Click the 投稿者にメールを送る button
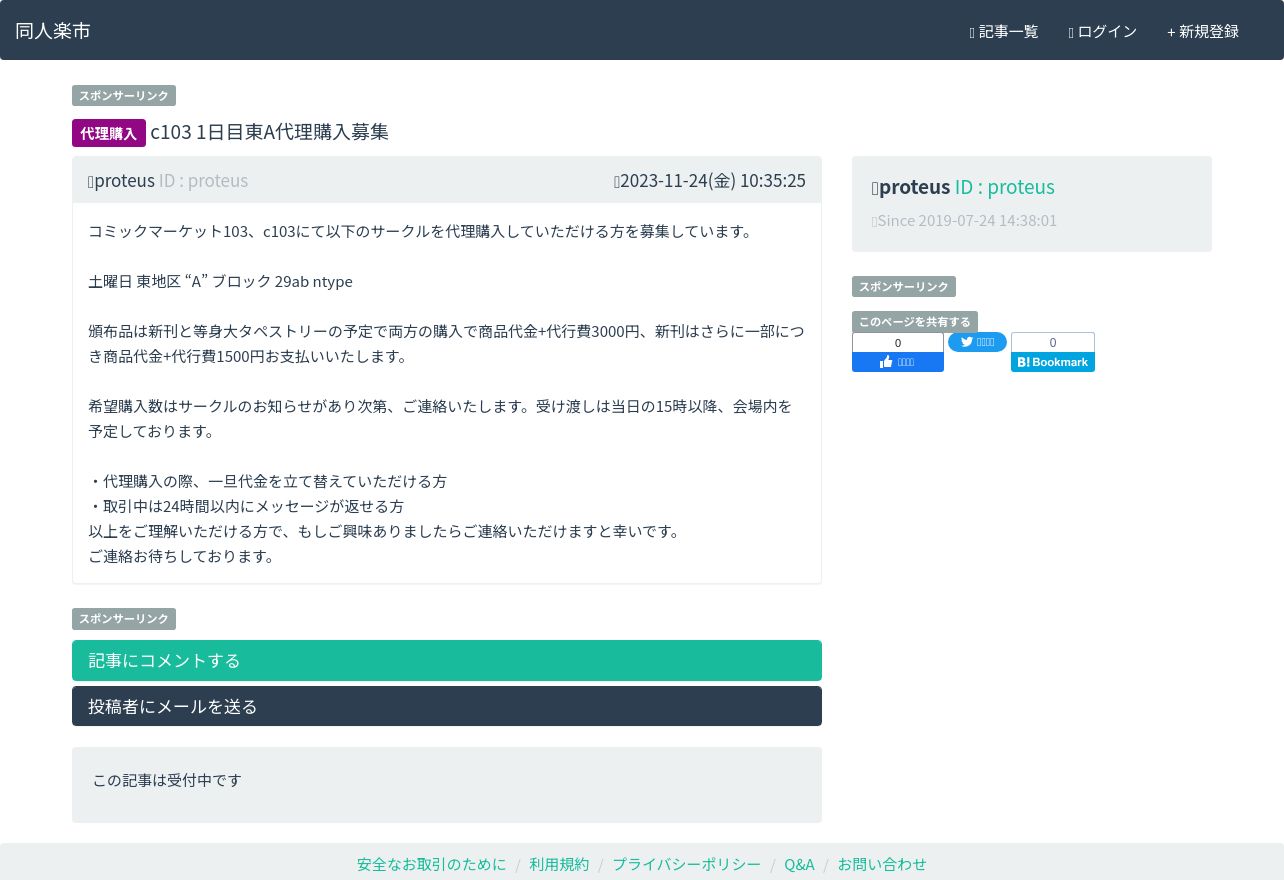 (x=447, y=706)
